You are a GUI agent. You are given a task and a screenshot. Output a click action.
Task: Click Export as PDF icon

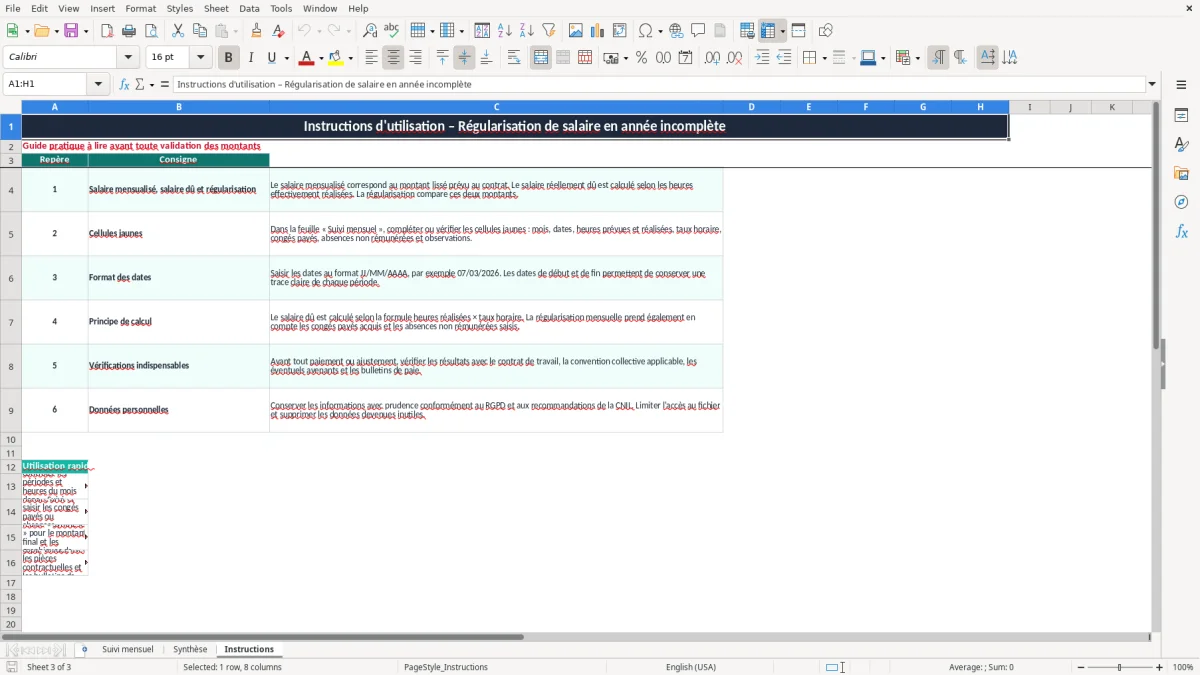tap(107, 31)
